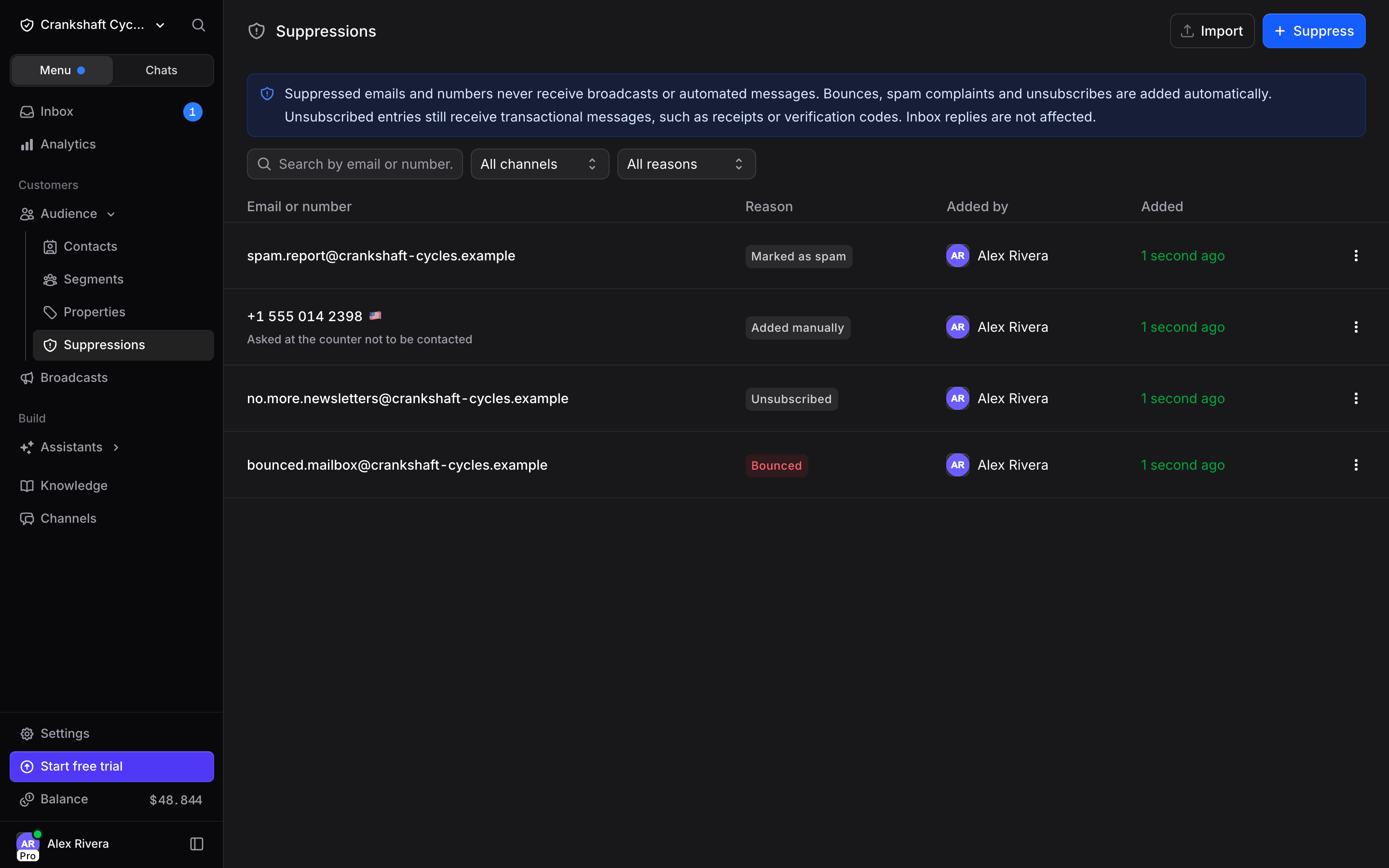The height and width of the screenshot is (868, 1389).
Task: Go to Analytics page
Action: [x=112, y=144]
